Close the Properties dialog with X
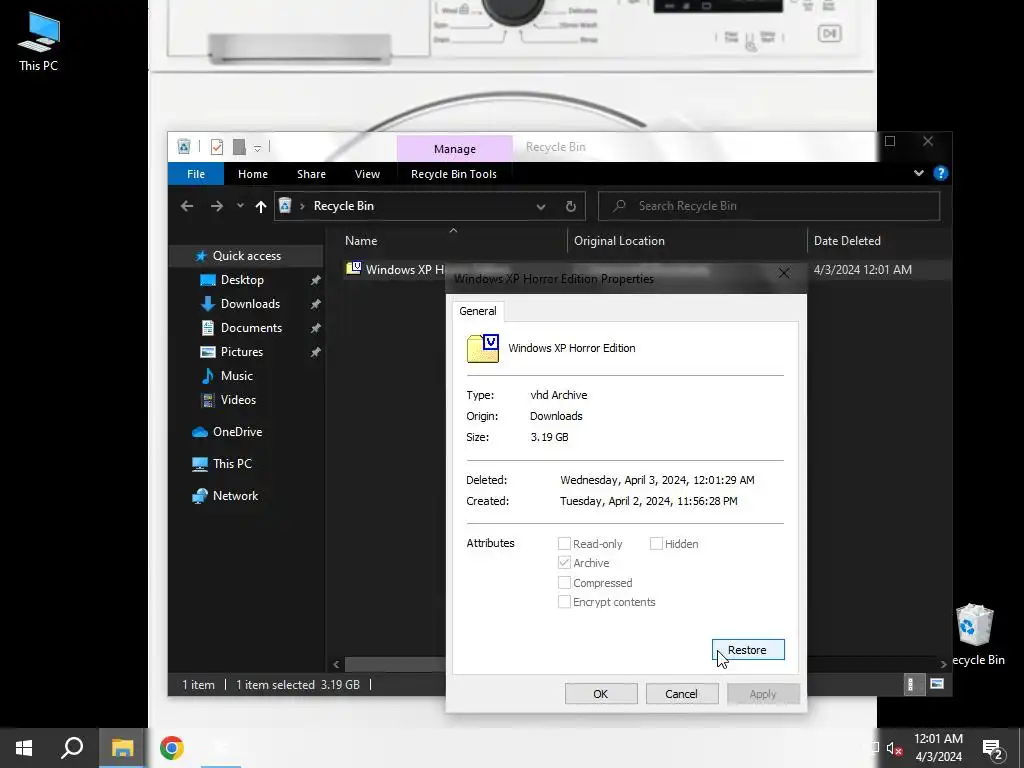The image size is (1024, 768). [x=784, y=274]
